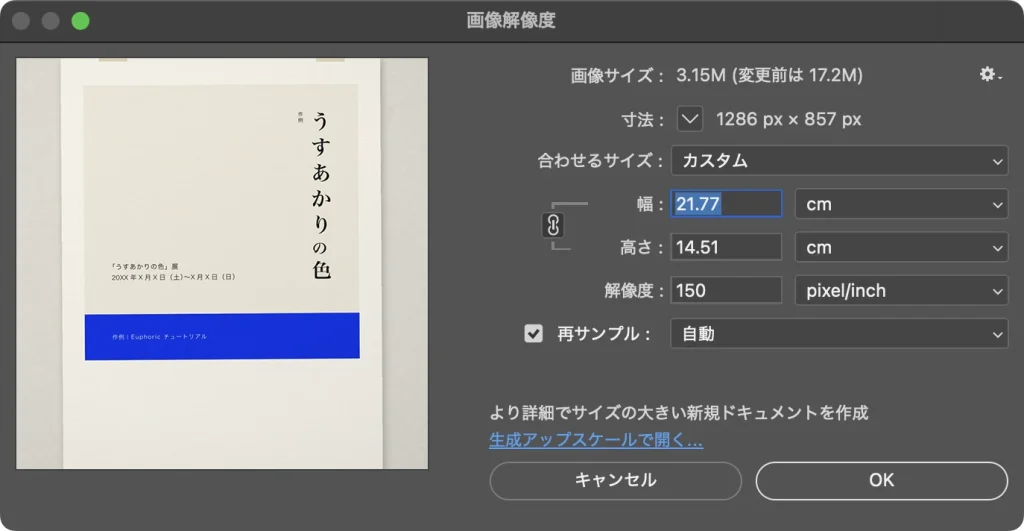Open the width unit cm dropdown

click(901, 204)
